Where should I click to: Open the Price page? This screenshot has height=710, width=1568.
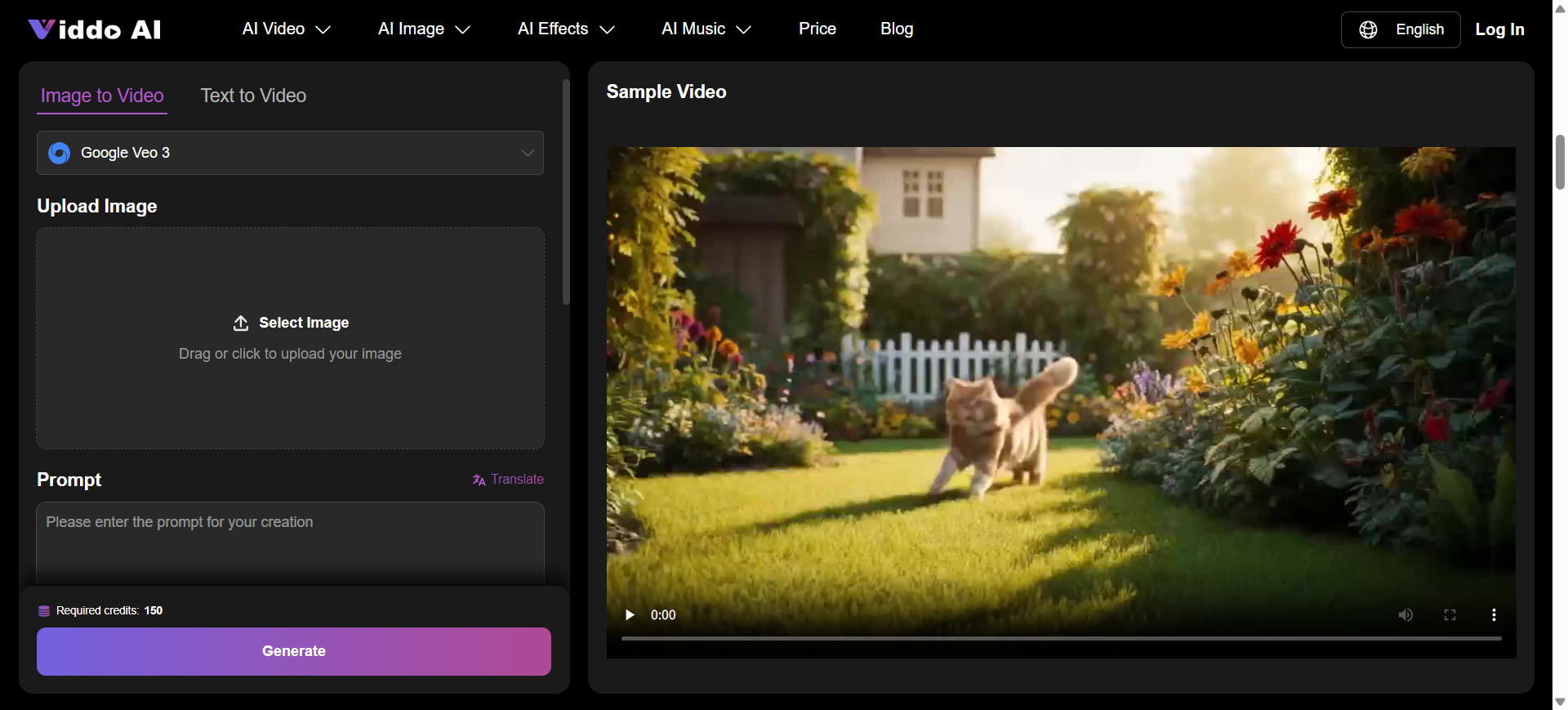click(817, 29)
